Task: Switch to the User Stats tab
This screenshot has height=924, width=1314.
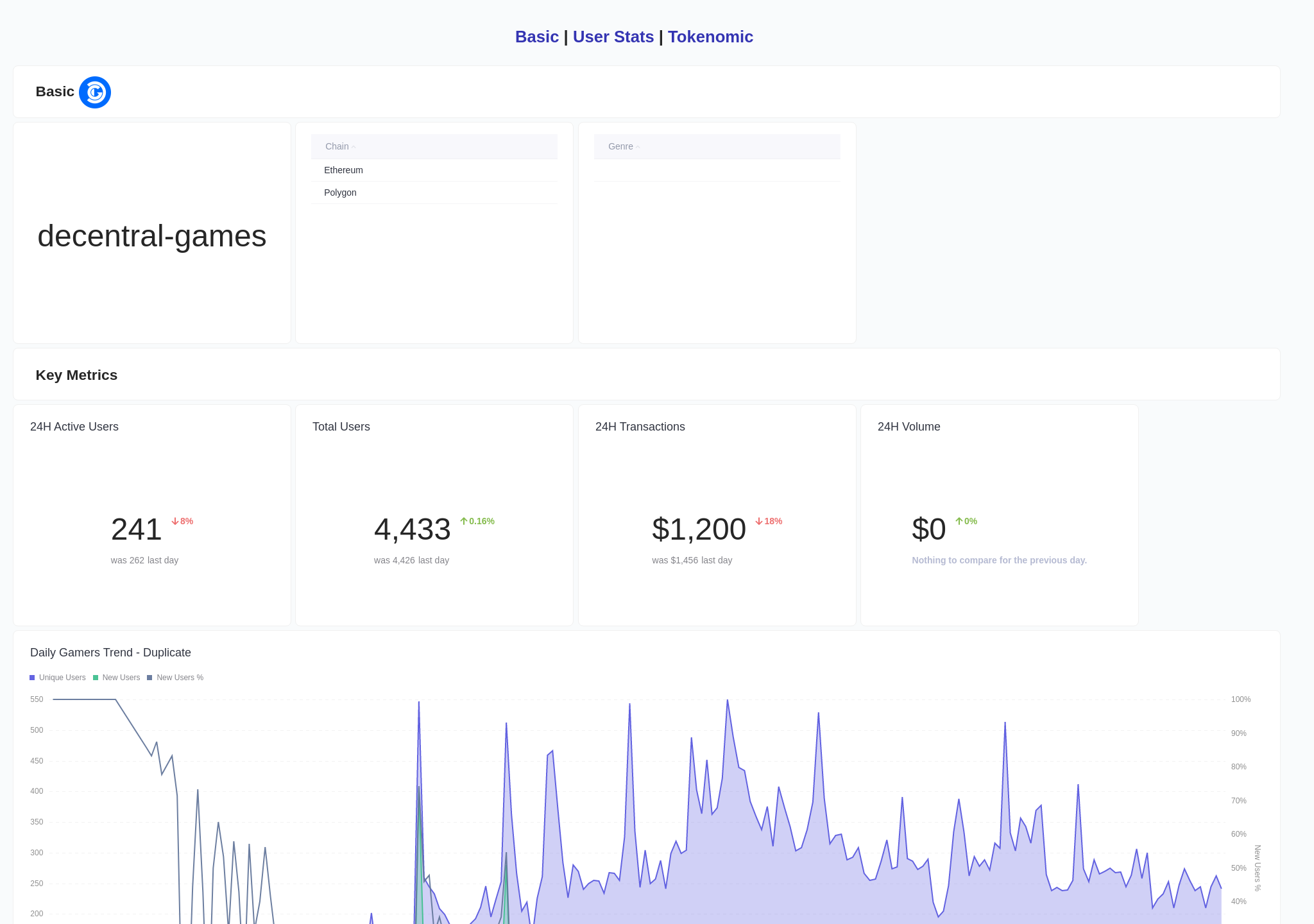Action: pyautogui.click(x=613, y=37)
